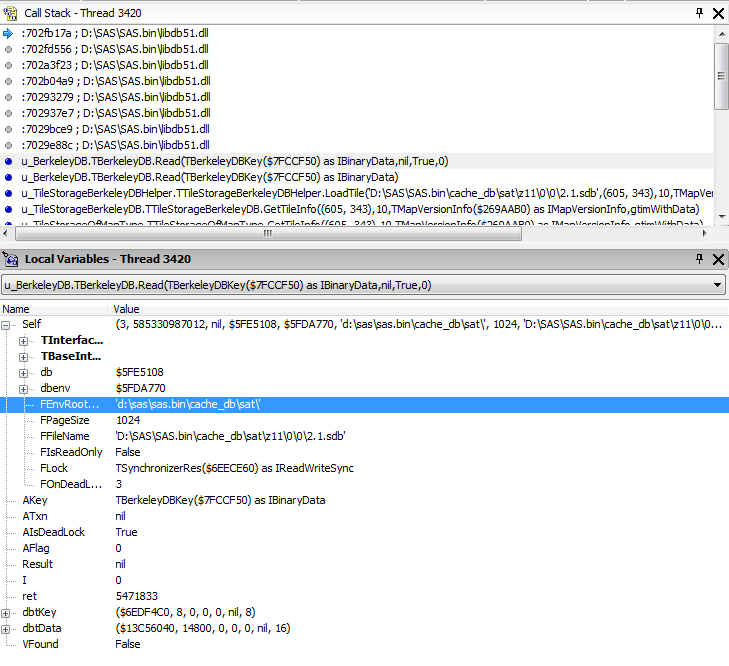Click the gray dot beside :702fd556 frame
729x666 pixels.
[8, 49]
